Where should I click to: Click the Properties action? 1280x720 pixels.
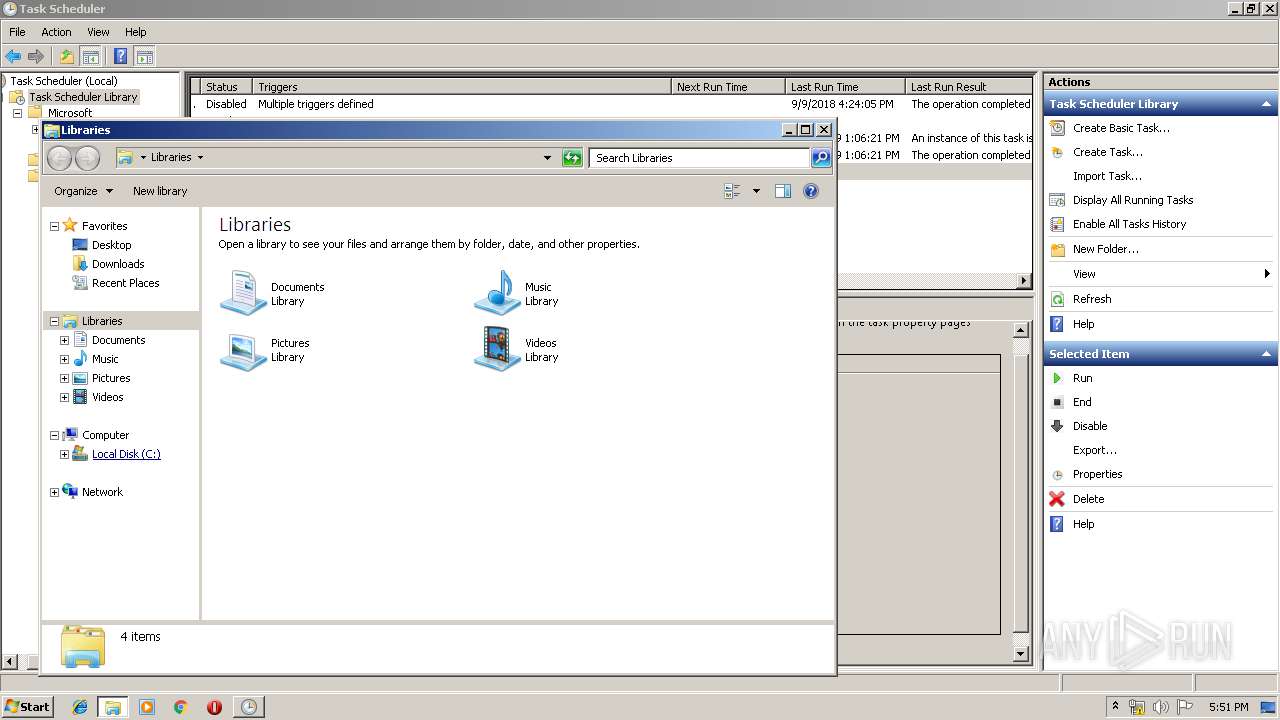[1097, 474]
